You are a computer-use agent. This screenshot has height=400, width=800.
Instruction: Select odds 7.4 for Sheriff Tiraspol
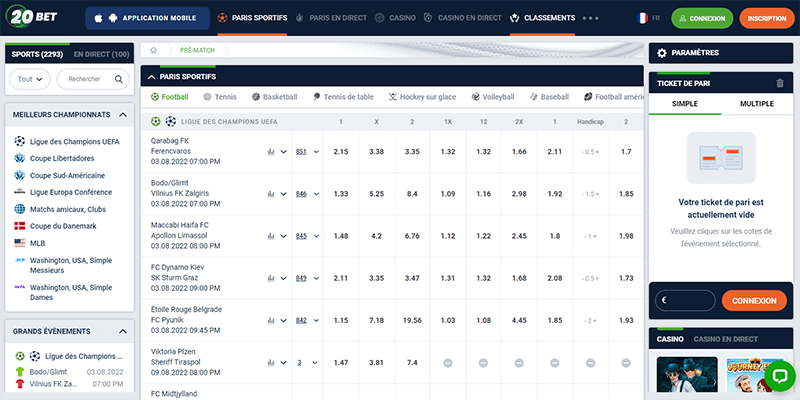tap(412, 363)
